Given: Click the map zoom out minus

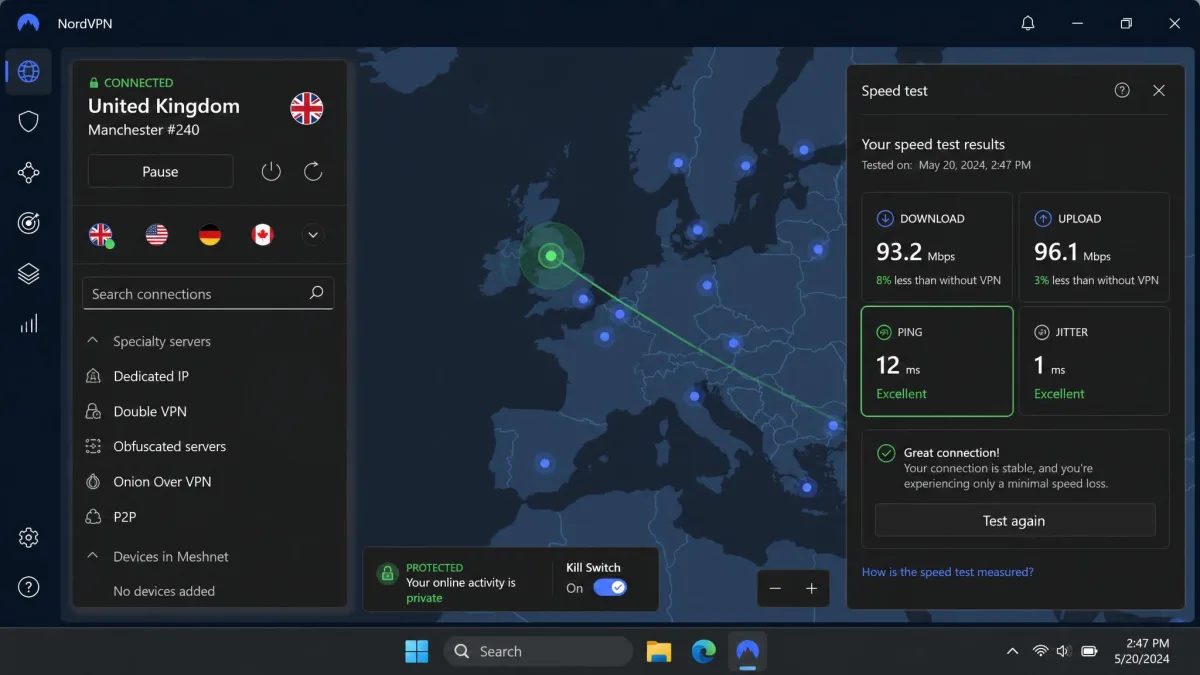Looking at the screenshot, I should click(775, 589).
